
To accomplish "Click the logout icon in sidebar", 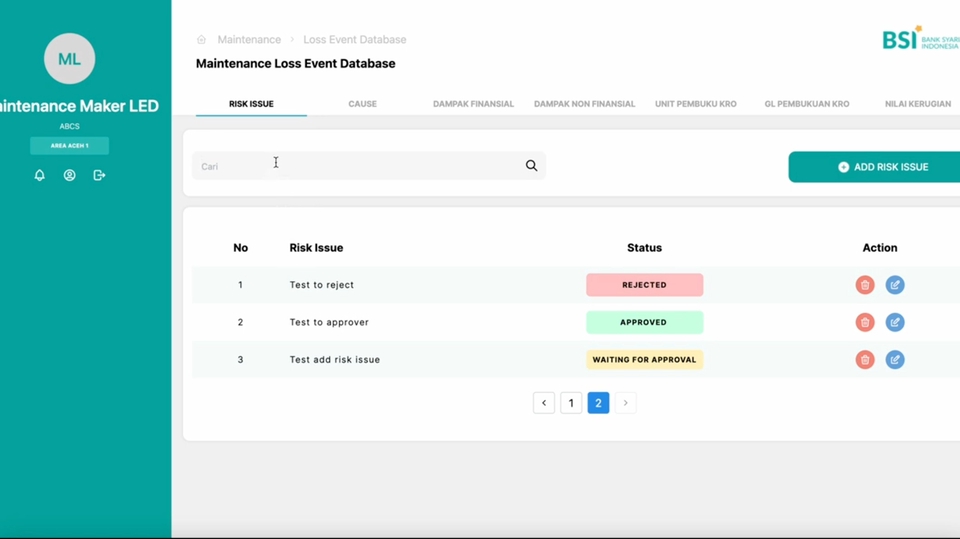I will (x=99, y=175).
